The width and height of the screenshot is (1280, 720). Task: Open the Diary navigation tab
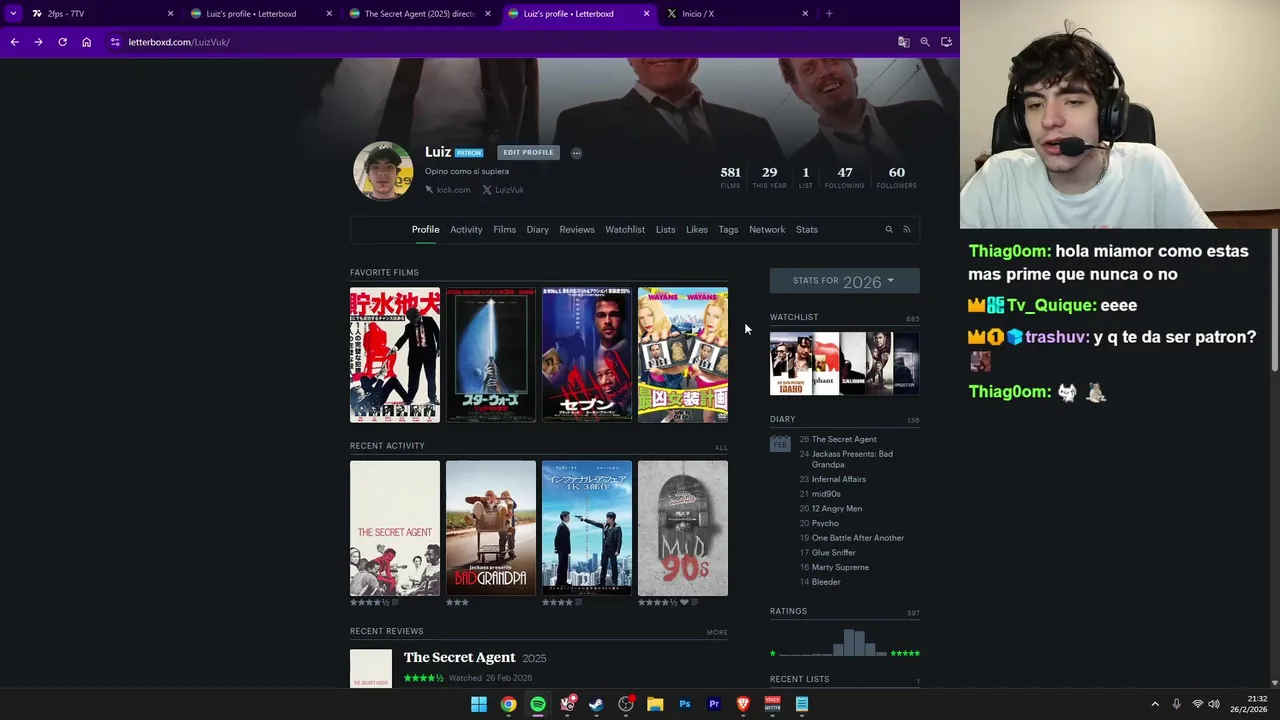pos(538,230)
